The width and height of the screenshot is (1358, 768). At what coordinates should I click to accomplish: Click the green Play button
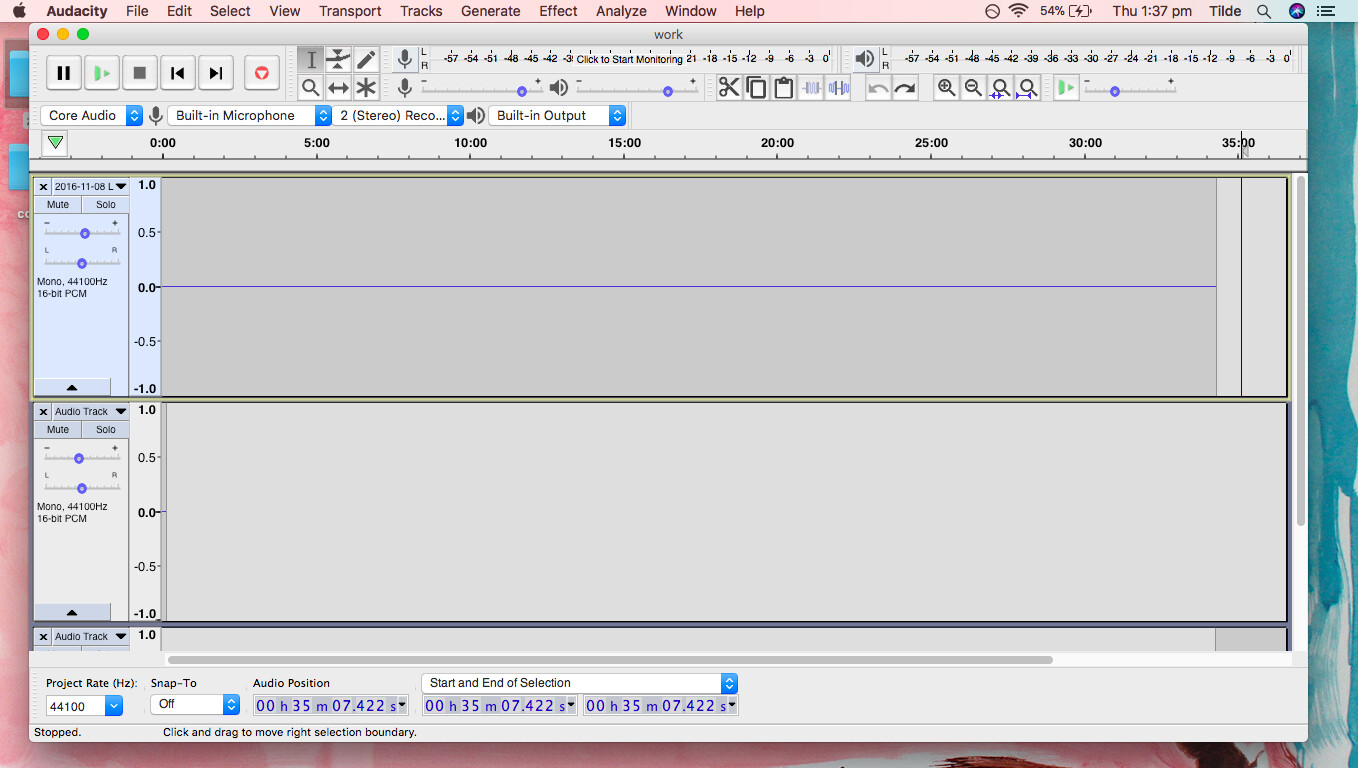101,73
